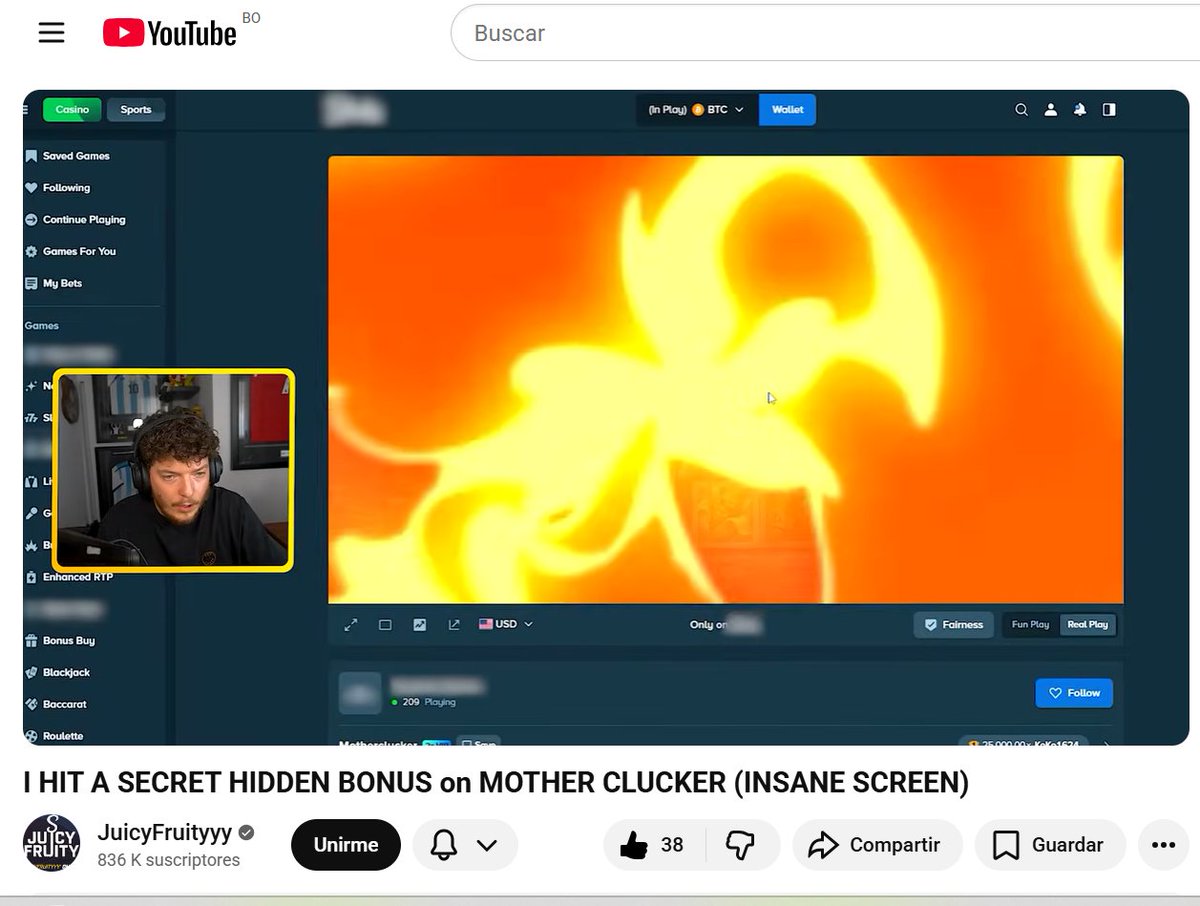The width and height of the screenshot is (1200, 906).
Task: Open Saved Games in casino sidebar
Action: coord(68,156)
